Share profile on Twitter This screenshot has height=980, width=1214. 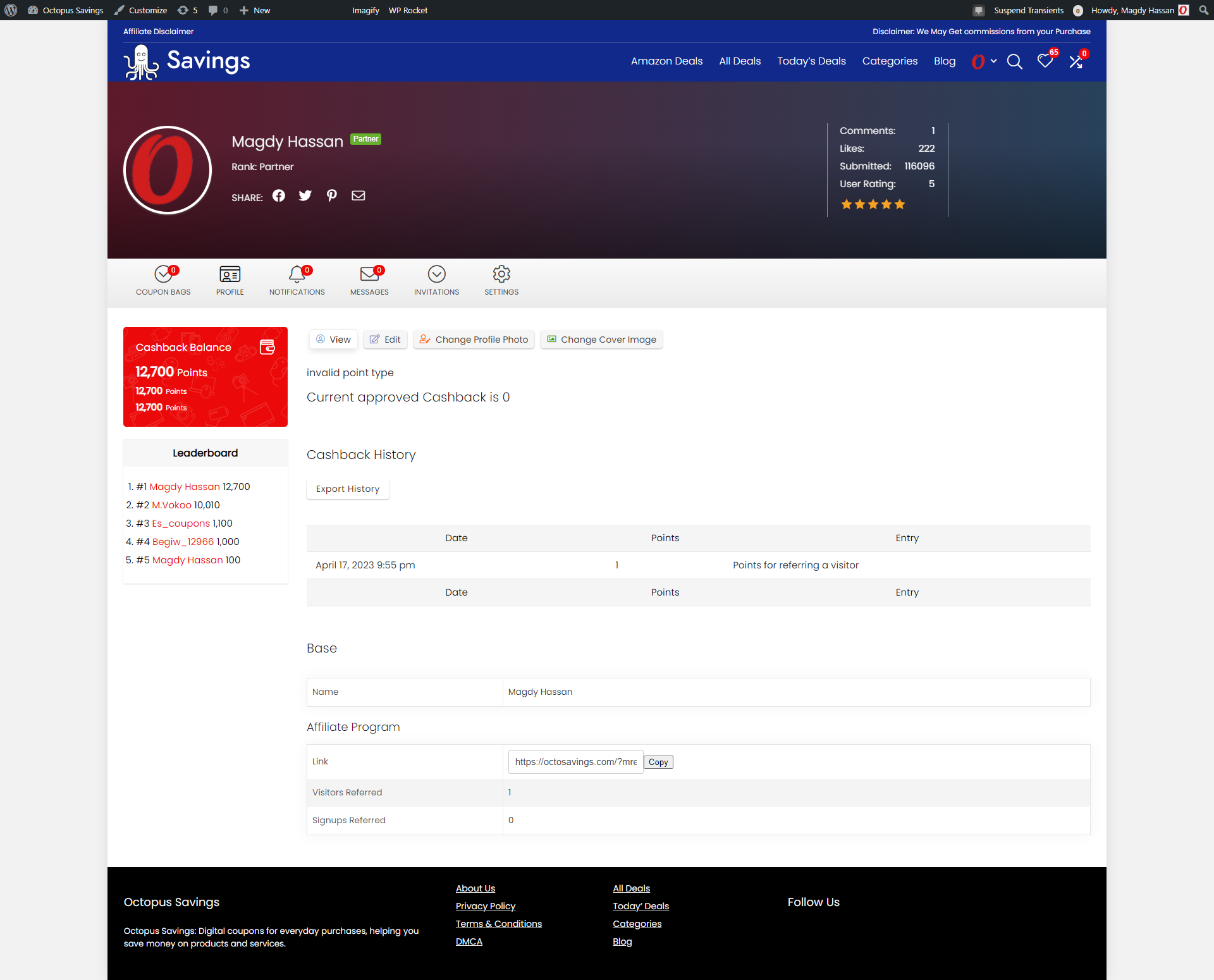pyautogui.click(x=305, y=195)
